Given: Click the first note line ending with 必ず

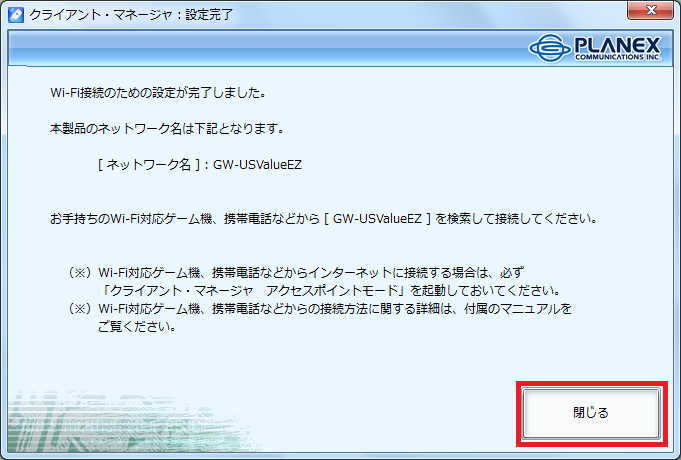Looking at the screenshot, I should pyautogui.click(x=296, y=273).
